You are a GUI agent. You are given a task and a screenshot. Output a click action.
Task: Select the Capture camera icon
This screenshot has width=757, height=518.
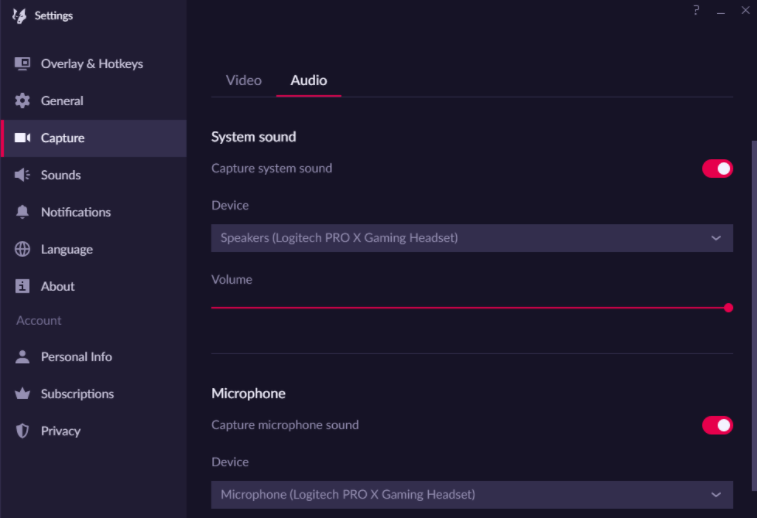(22, 138)
